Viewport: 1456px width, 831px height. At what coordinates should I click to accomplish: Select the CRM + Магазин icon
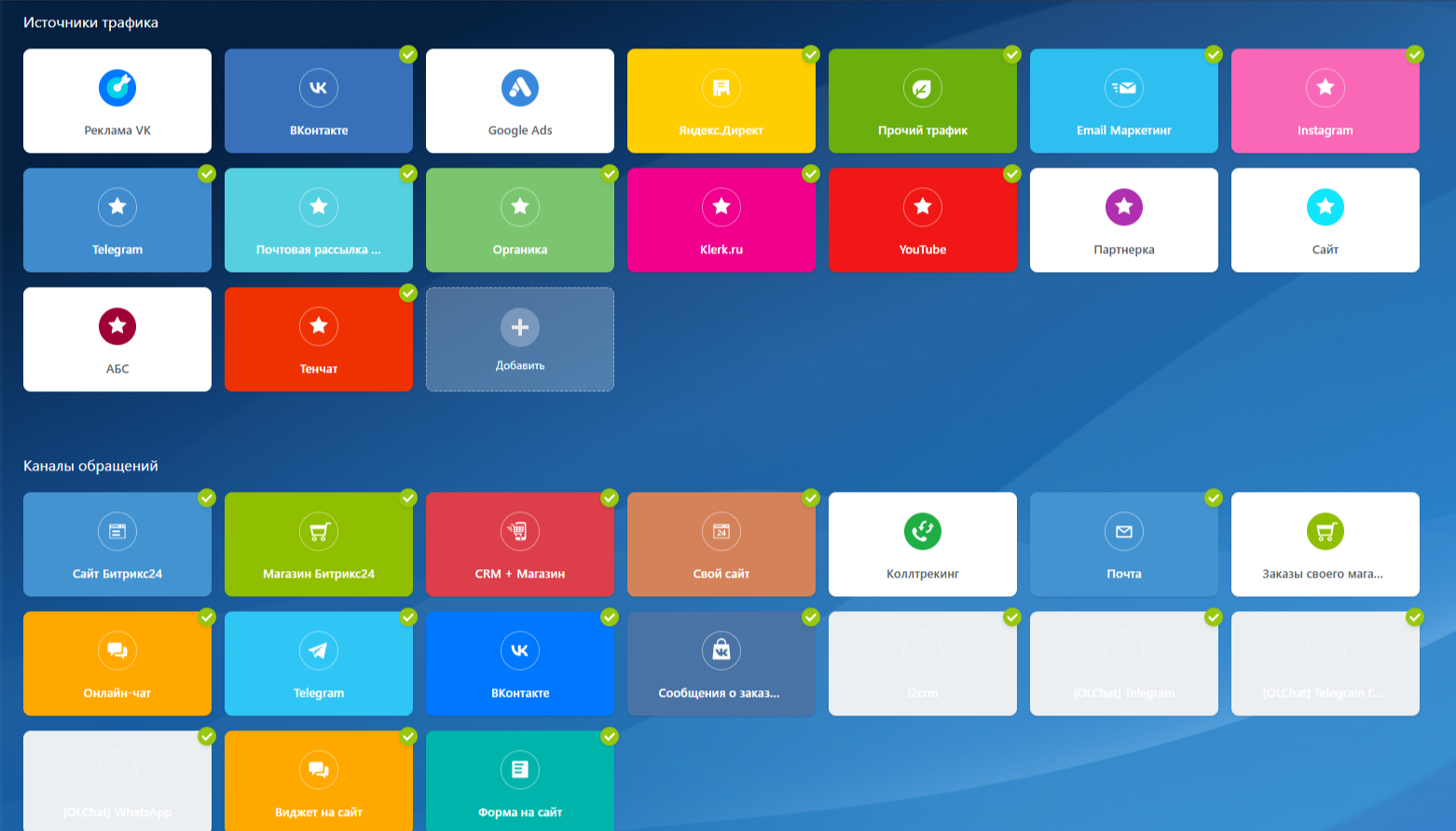(x=520, y=531)
